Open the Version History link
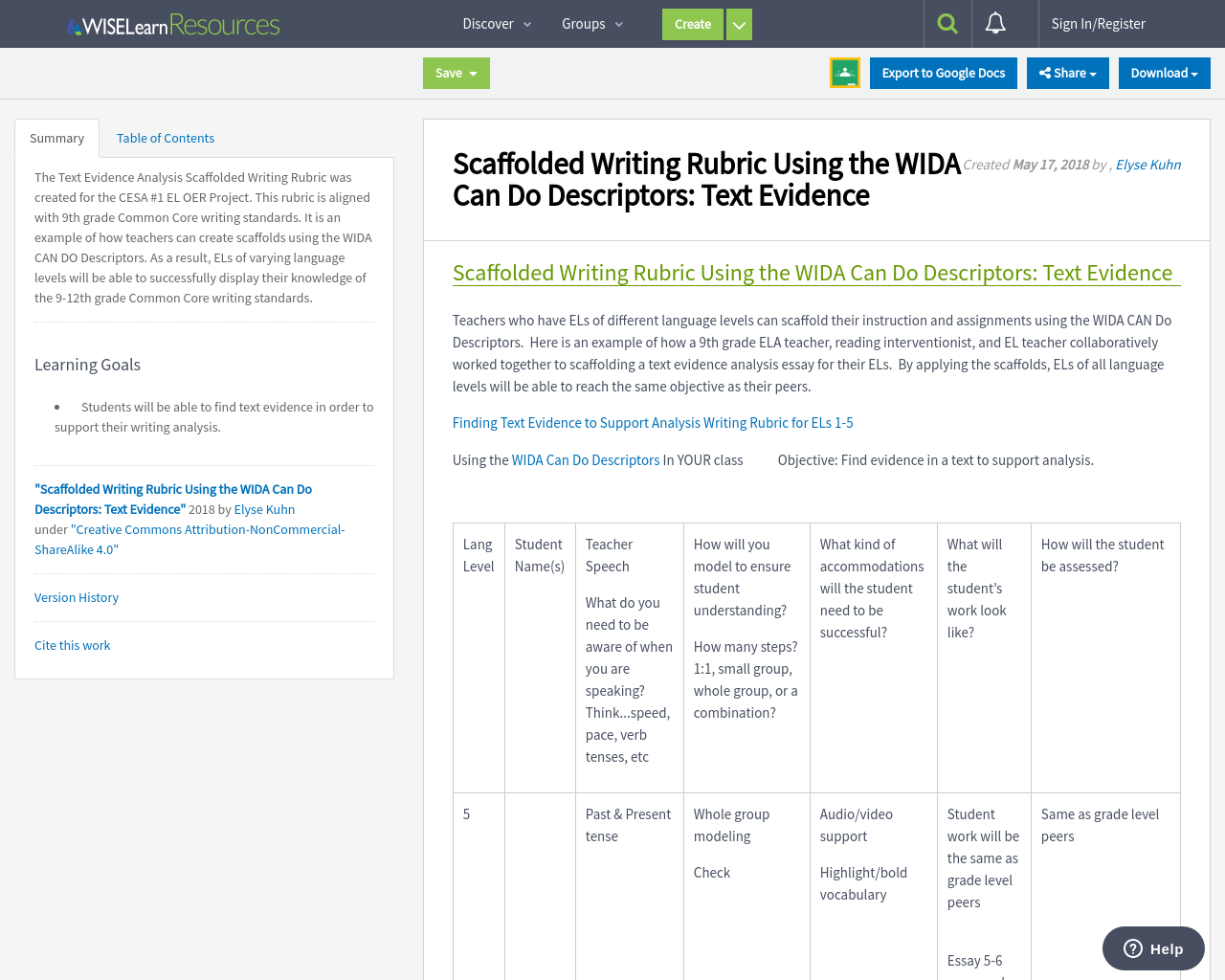 [x=76, y=596]
